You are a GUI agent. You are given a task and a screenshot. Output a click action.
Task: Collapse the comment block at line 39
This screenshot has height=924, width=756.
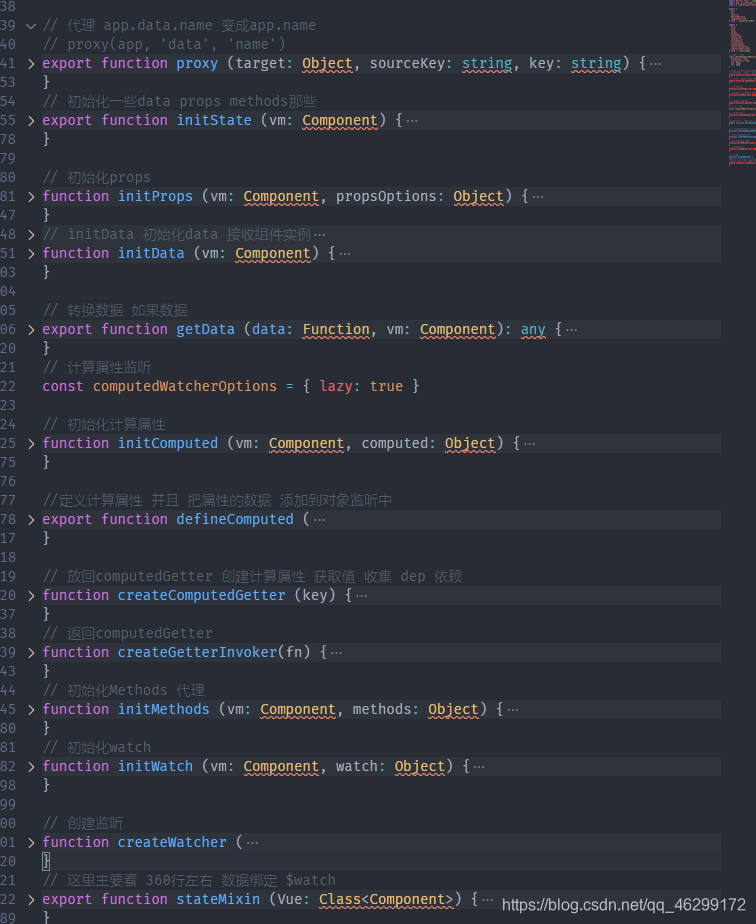[x=31, y=26]
